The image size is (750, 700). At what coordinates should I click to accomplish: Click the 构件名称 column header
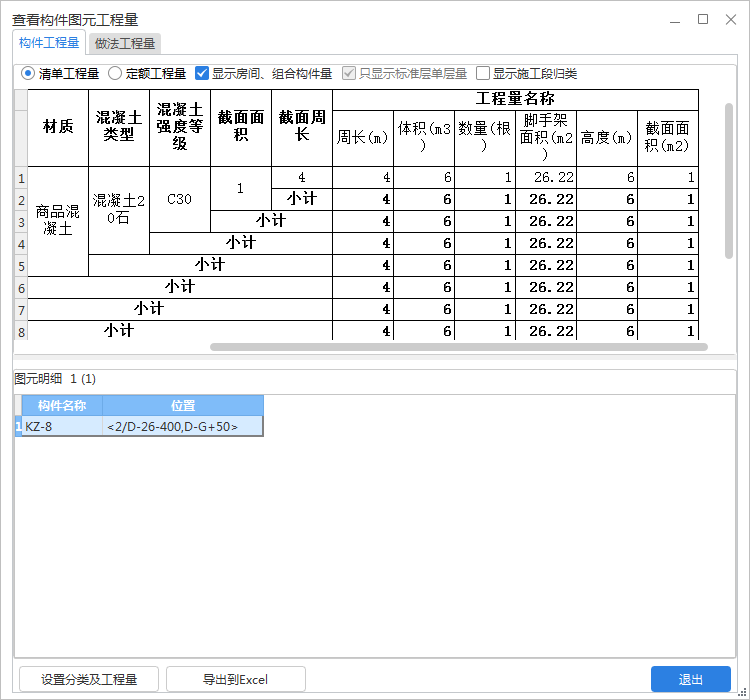62,406
